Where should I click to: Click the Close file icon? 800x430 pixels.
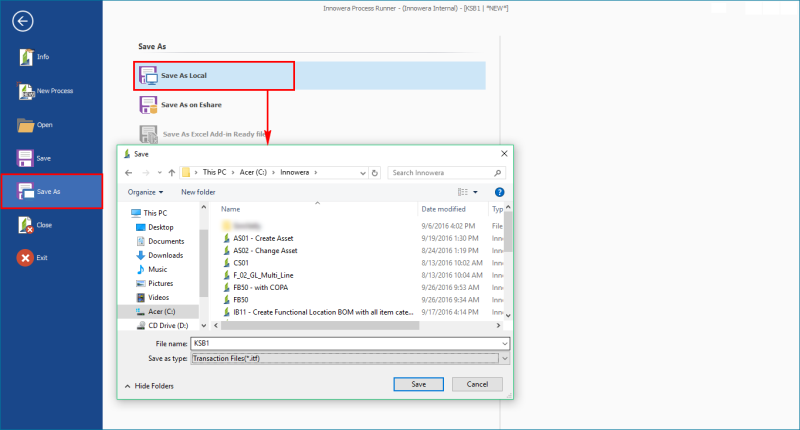(x=26, y=225)
